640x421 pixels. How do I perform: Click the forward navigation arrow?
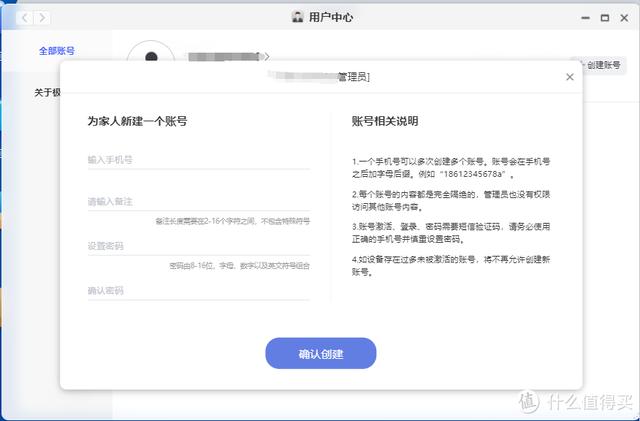tap(42, 18)
